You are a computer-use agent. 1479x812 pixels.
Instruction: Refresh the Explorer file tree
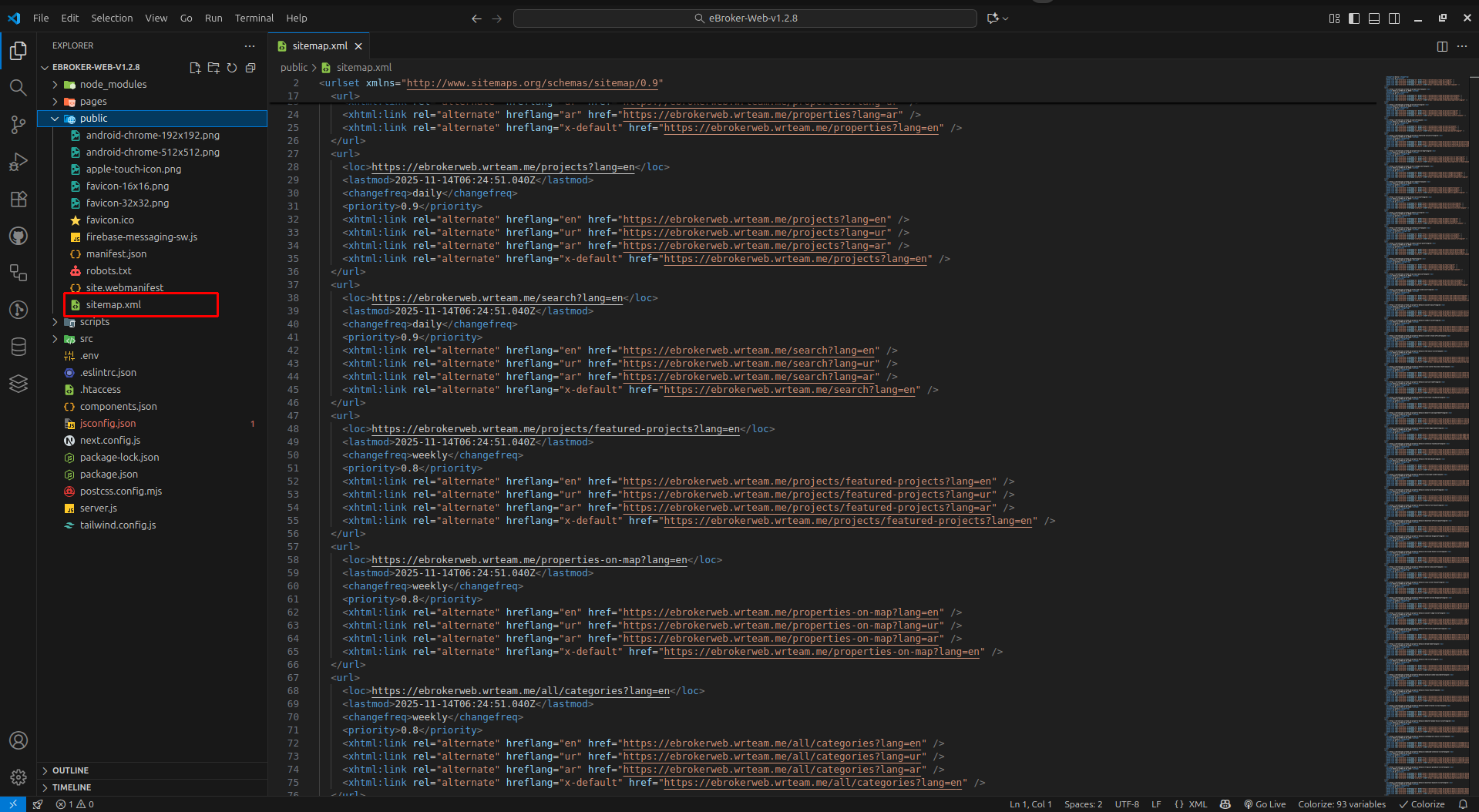(x=231, y=68)
